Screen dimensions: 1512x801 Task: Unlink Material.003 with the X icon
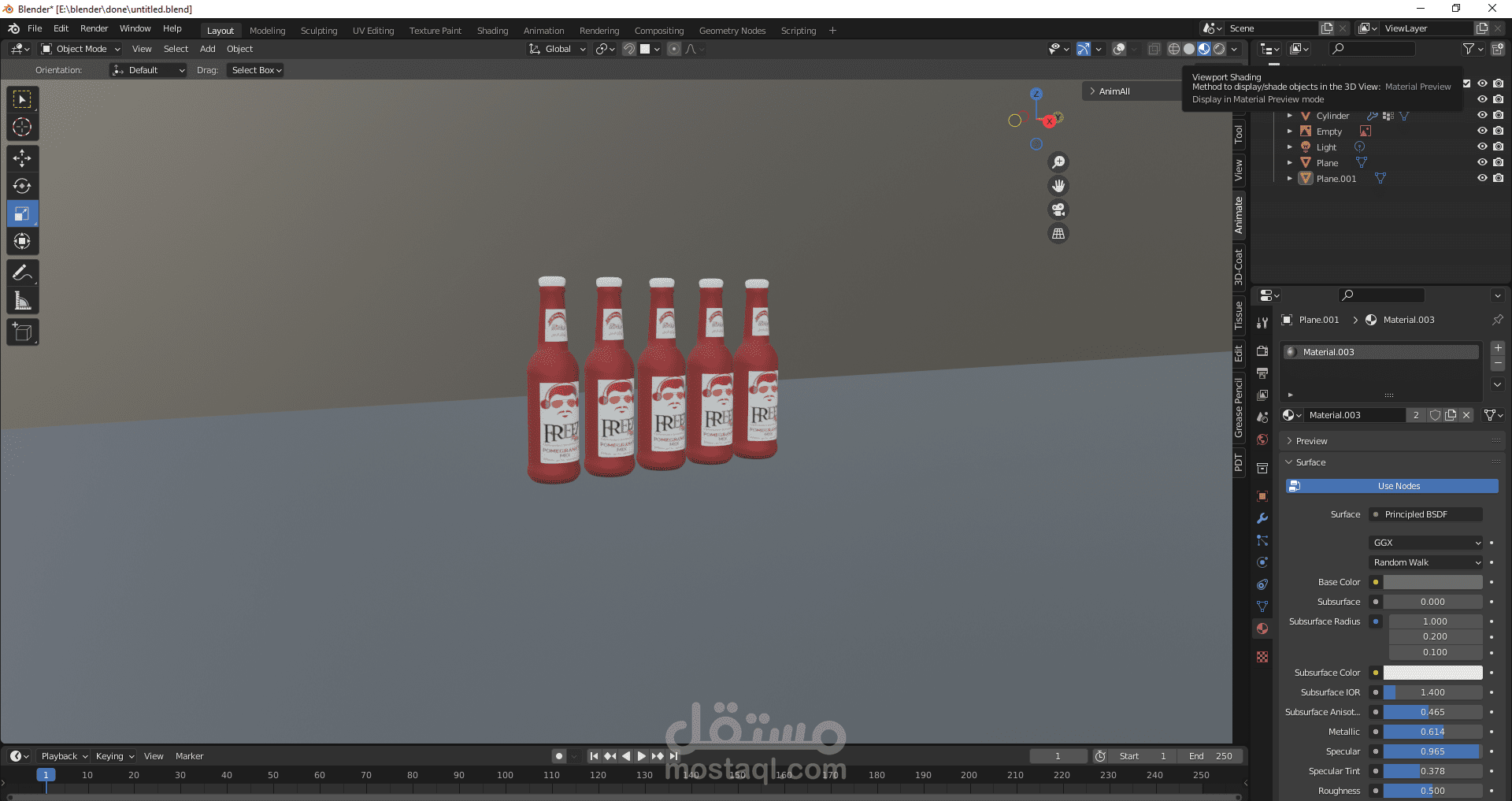pos(1466,415)
